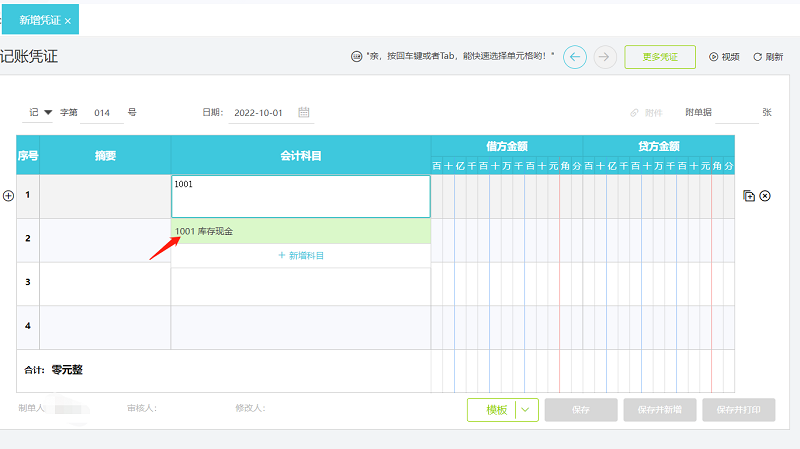Delete row 1 with the X icon
Screen dimensions: 800x449
tap(766, 196)
